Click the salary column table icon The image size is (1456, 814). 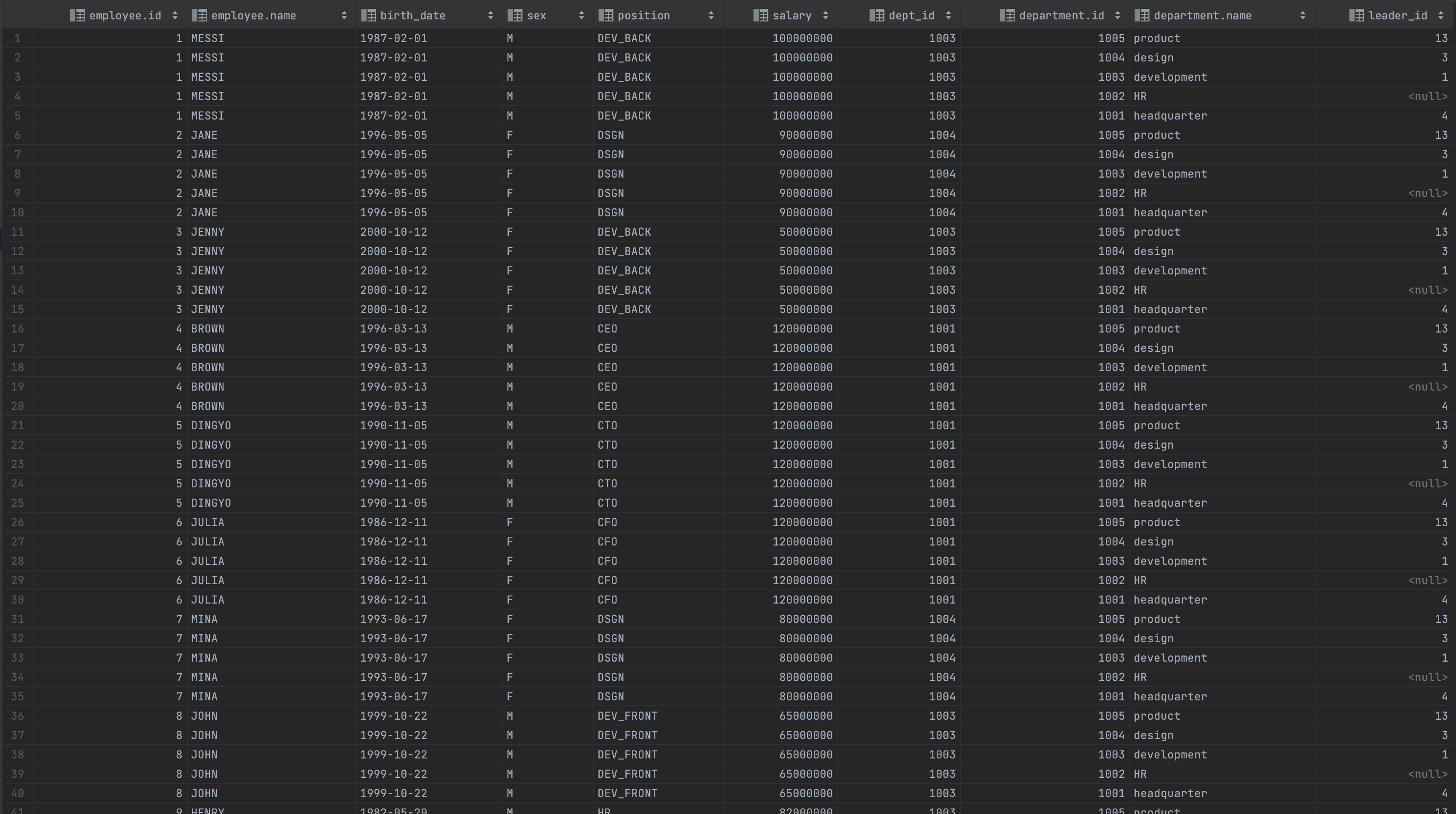click(761, 15)
